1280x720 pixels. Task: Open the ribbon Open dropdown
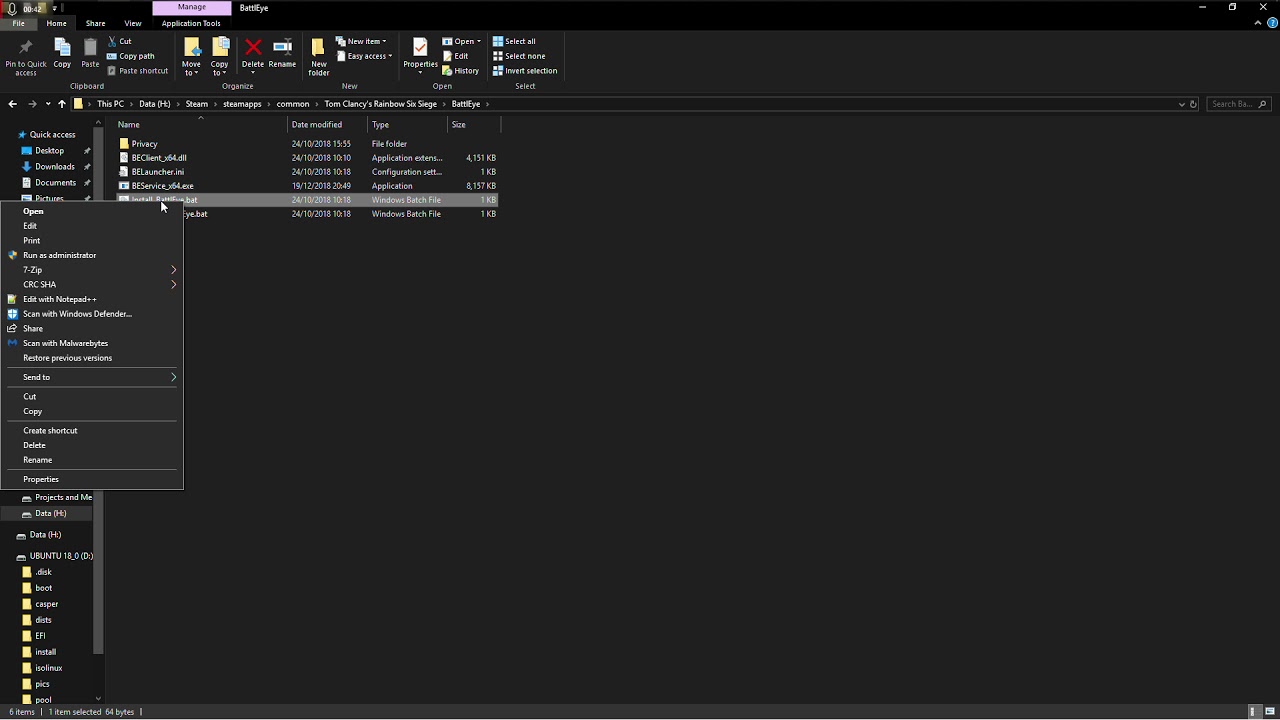pyautogui.click(x=462, y=41)
